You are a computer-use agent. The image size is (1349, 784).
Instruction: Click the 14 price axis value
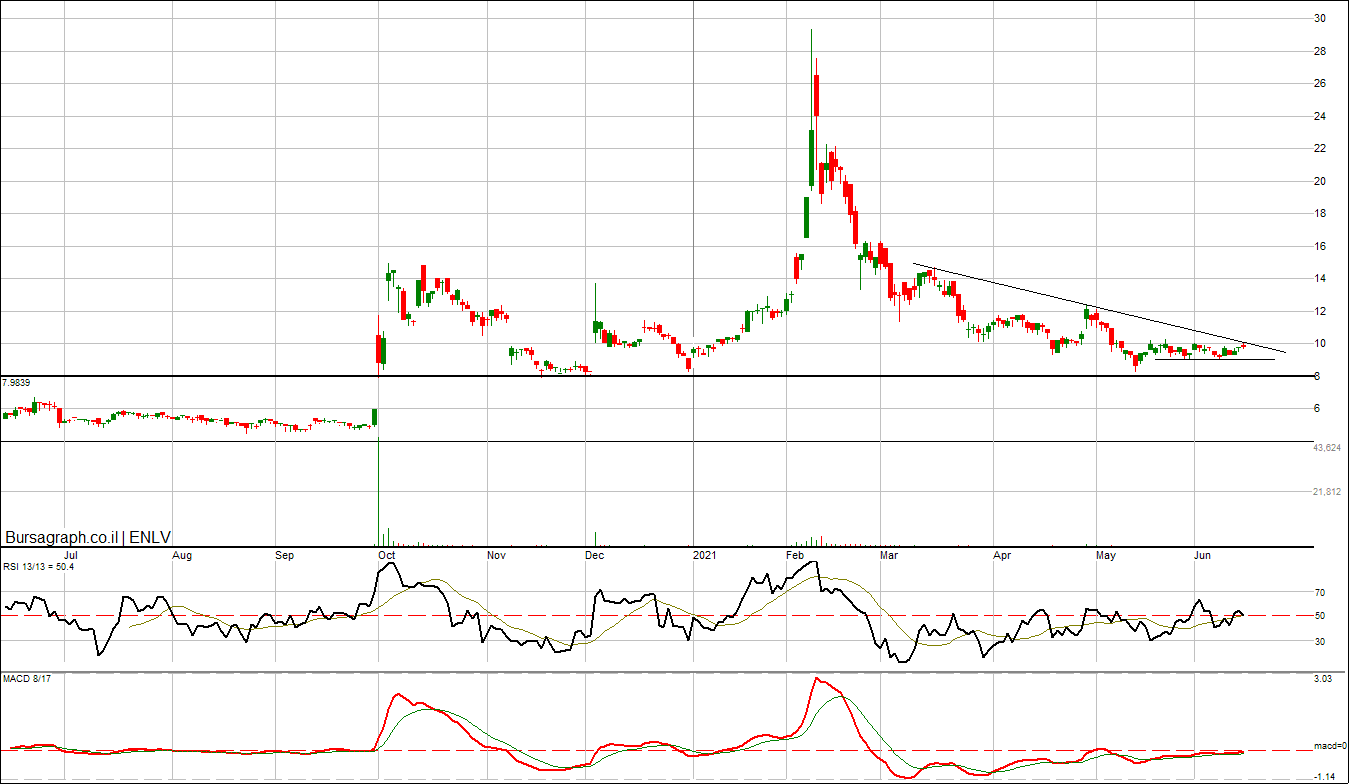(1320, 279)
